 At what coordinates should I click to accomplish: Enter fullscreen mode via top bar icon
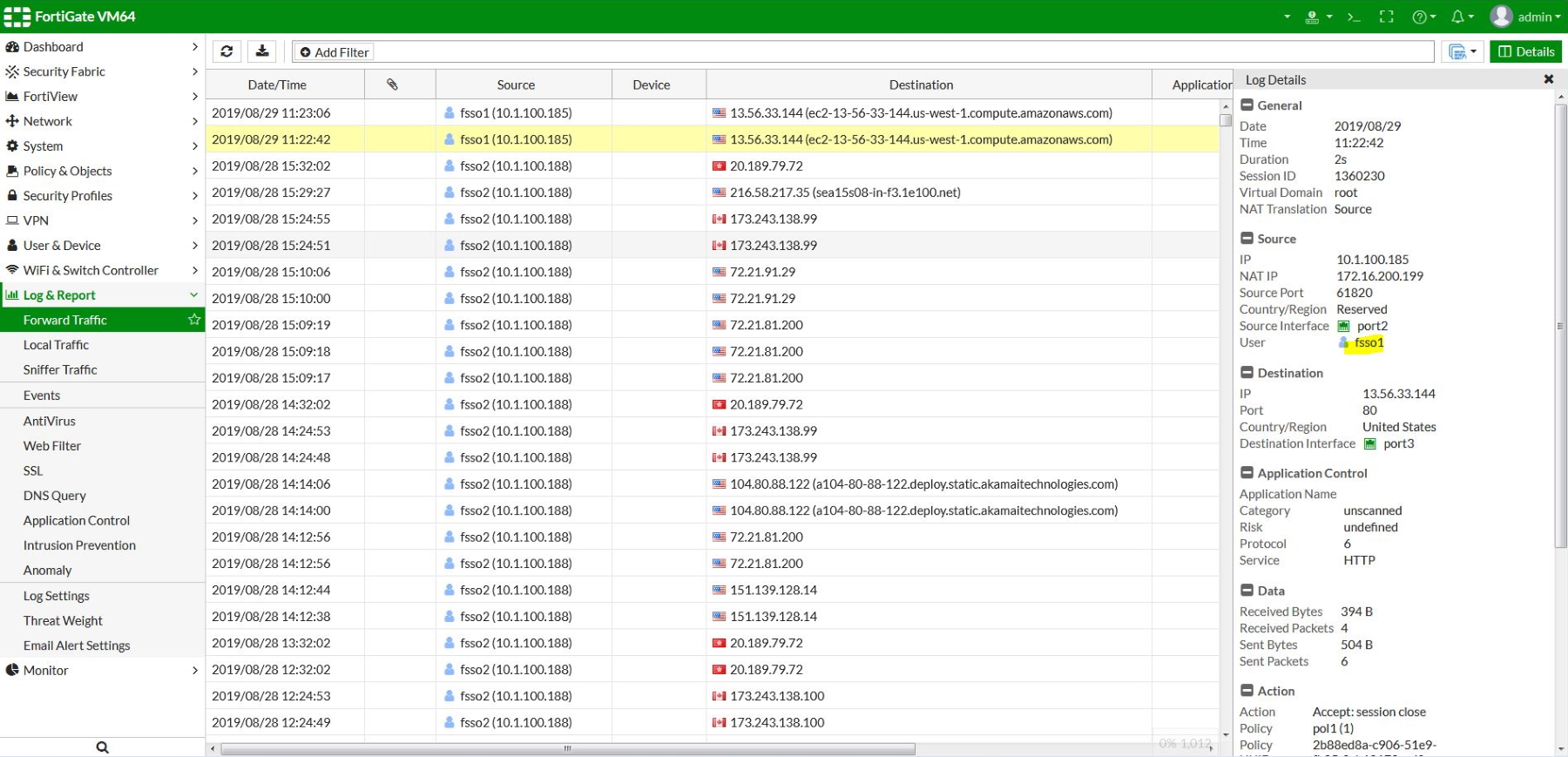tap(1387, 17)
